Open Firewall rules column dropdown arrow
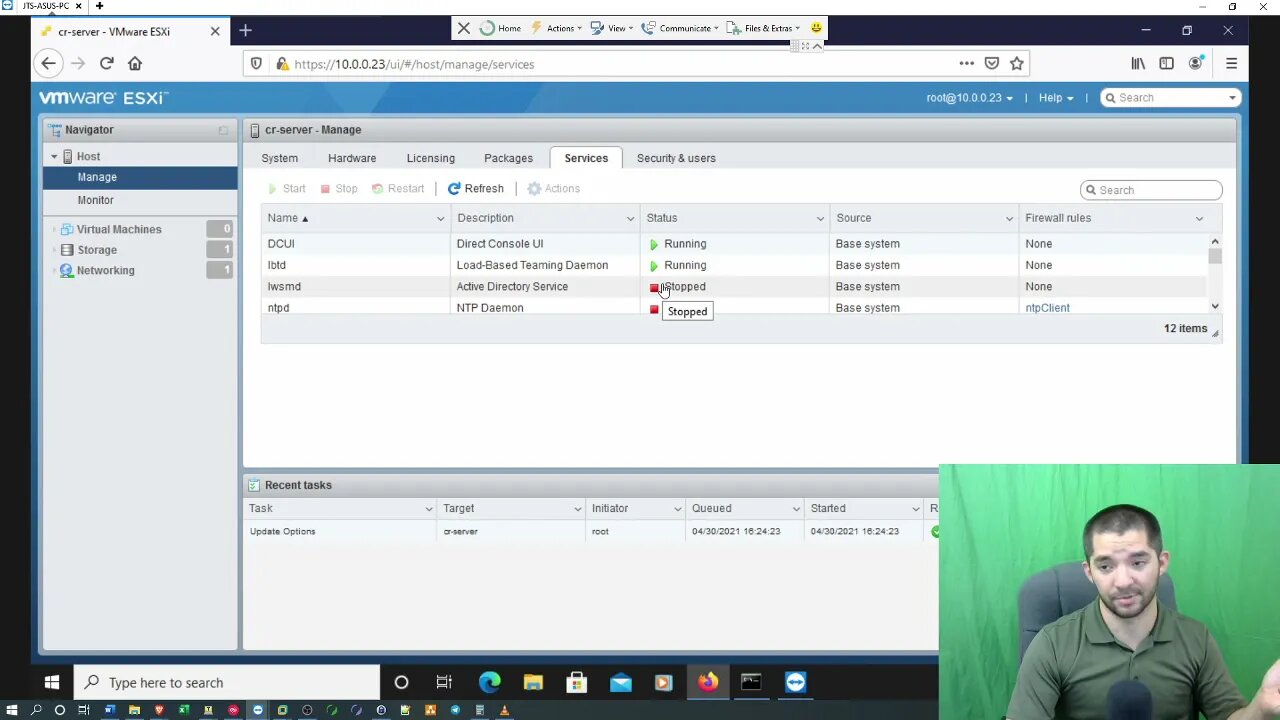The width and height of the screenshot is (1280, 720). (1199, 218)
